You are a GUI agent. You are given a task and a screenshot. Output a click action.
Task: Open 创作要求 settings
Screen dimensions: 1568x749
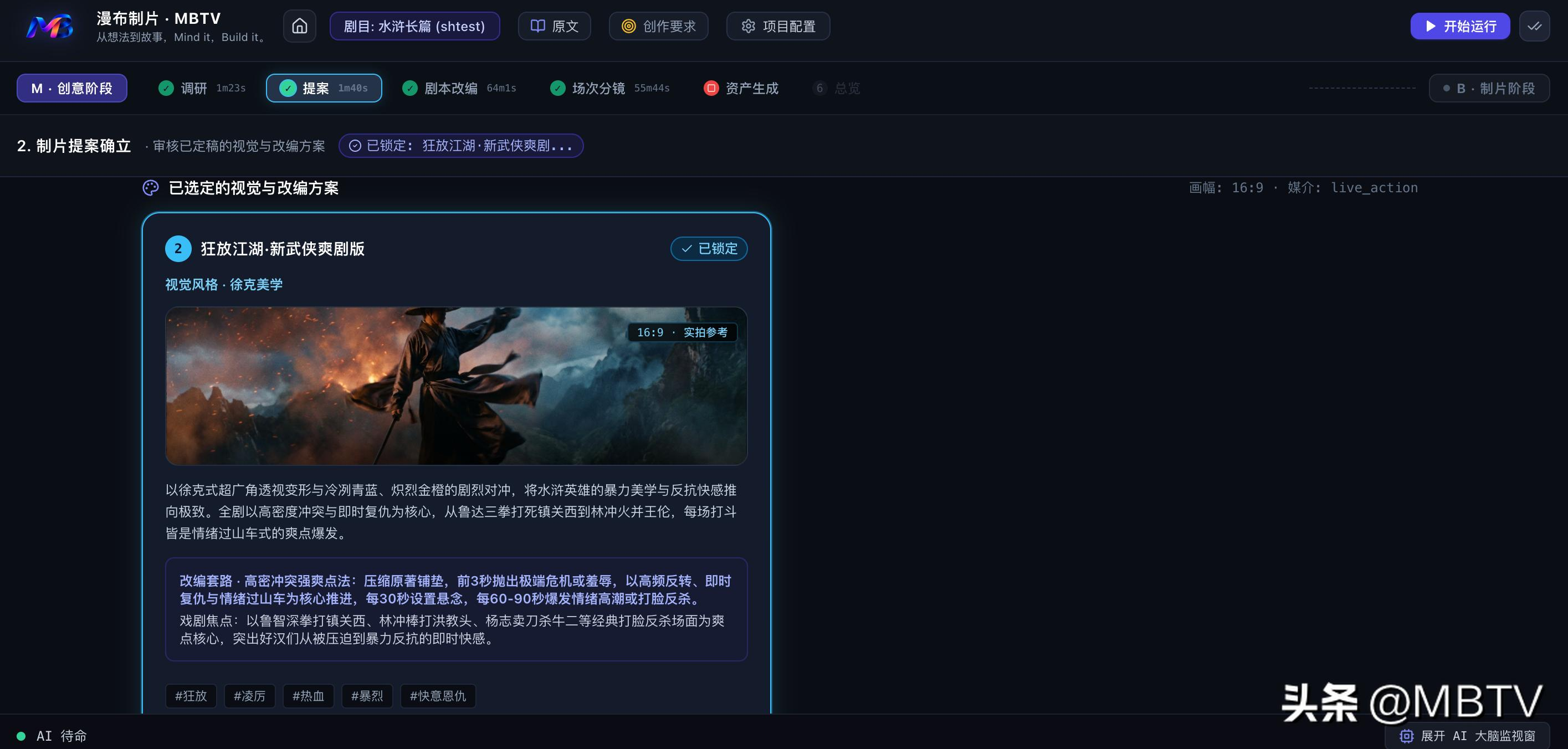tap(658, 26)
